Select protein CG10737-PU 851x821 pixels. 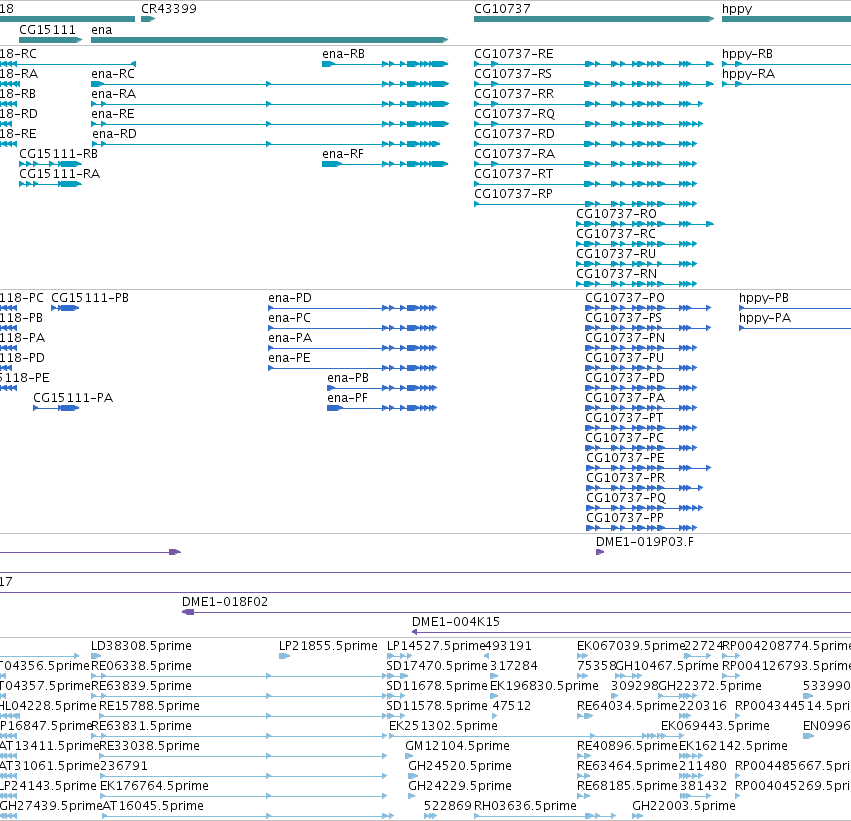641,368
